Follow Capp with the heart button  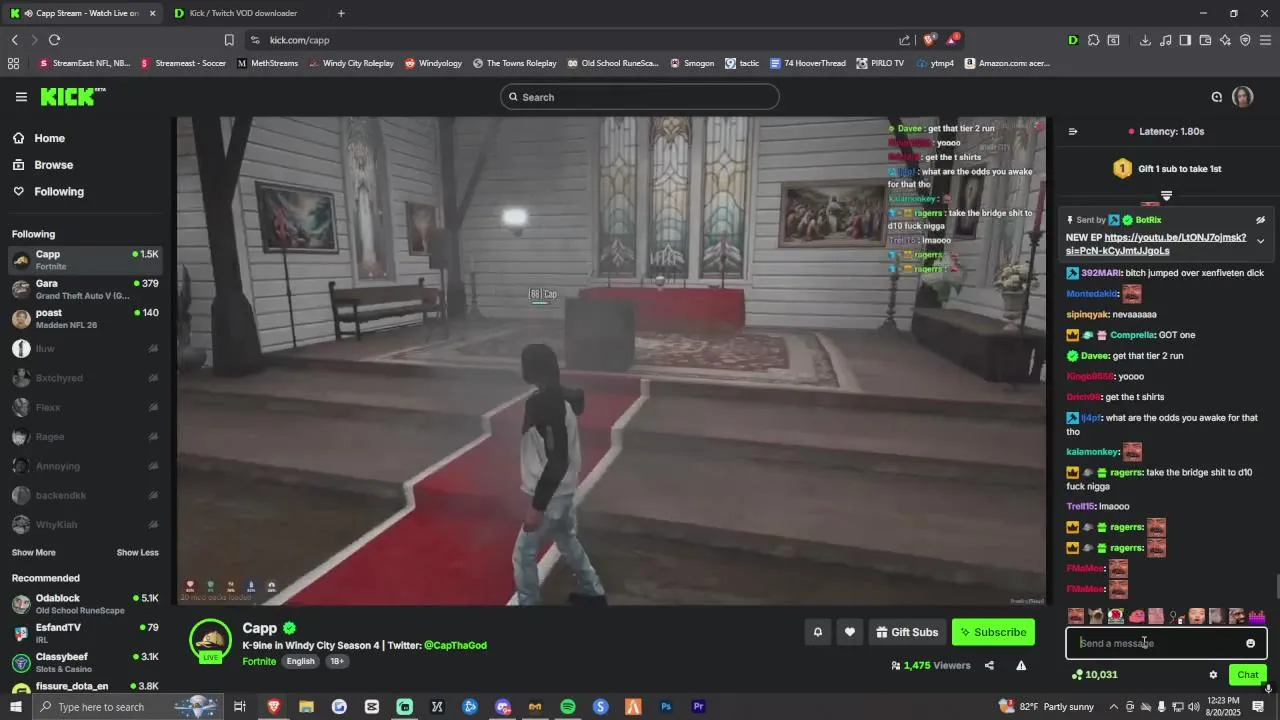point(850,632)
